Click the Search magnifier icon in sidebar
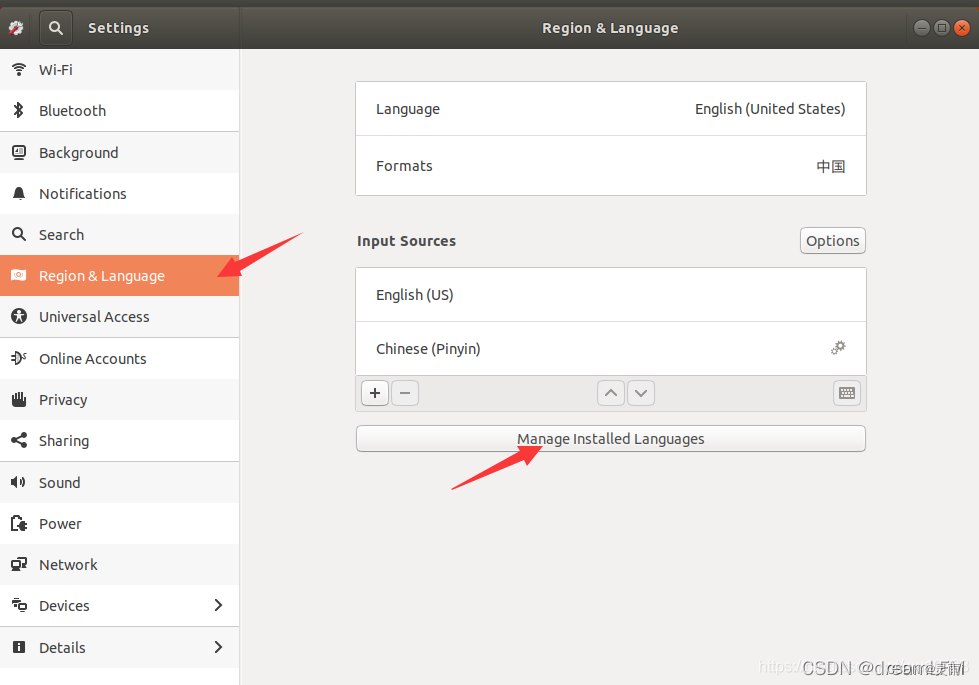The height and width of the screenshot is (685, 979). [19, 234]
